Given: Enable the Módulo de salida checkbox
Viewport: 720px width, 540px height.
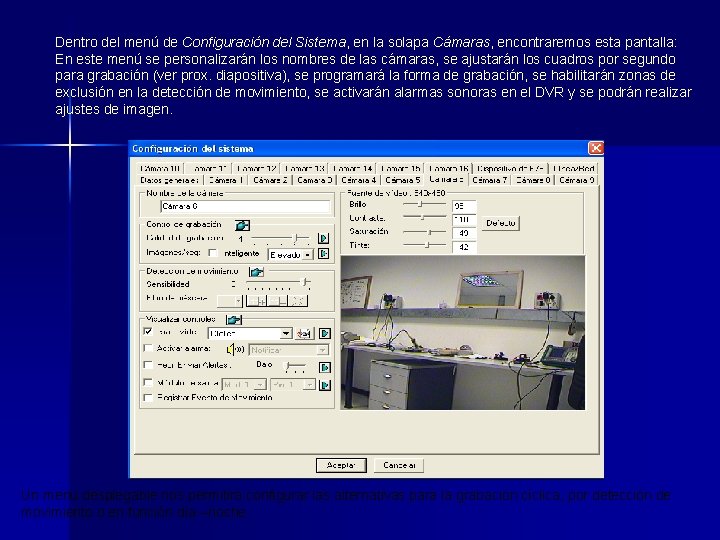Looking at the screenshot, I should pyautogui.click(x=148, y=382).
